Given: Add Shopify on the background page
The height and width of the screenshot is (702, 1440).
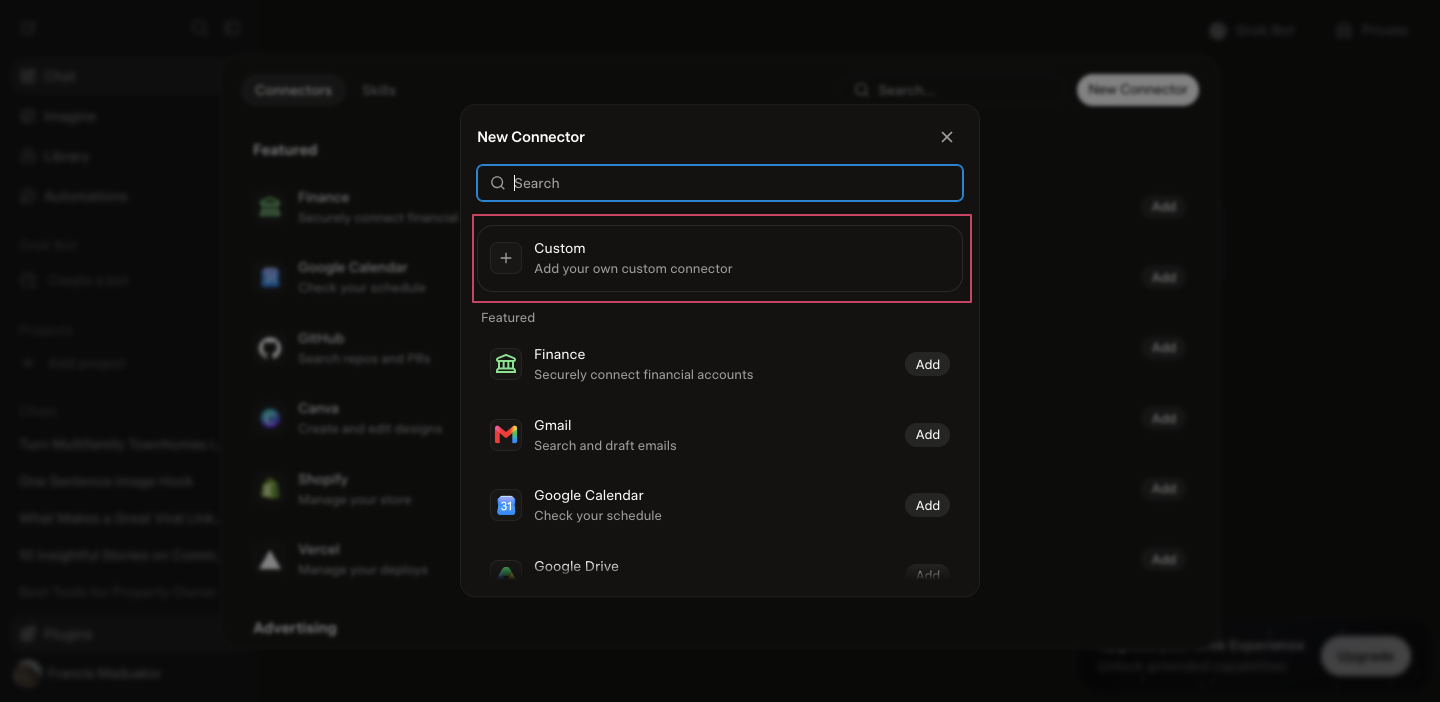Looking at the screenshot, I should 1163,489.
